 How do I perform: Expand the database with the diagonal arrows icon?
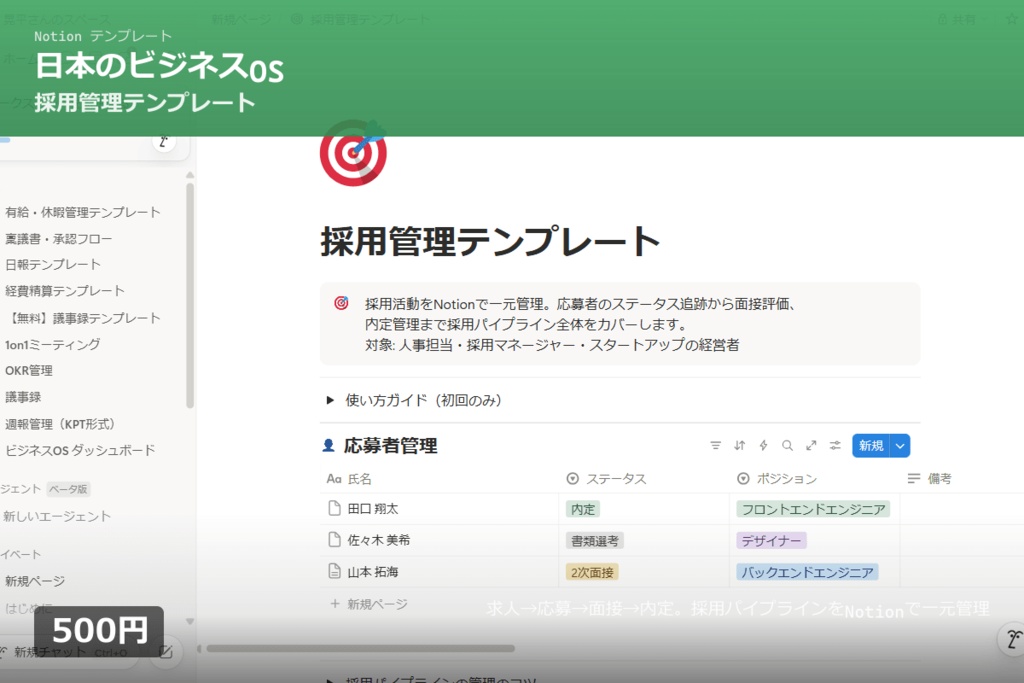pos(811,445)
